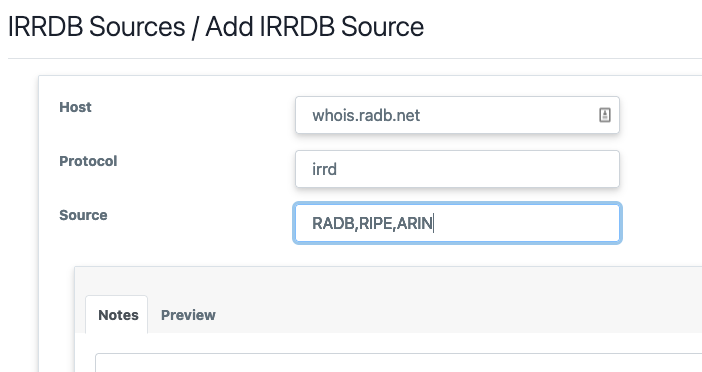Click the Host field label
Image resolution: width=702 pixels, height=372 pixels.
(x=75, y=107)
